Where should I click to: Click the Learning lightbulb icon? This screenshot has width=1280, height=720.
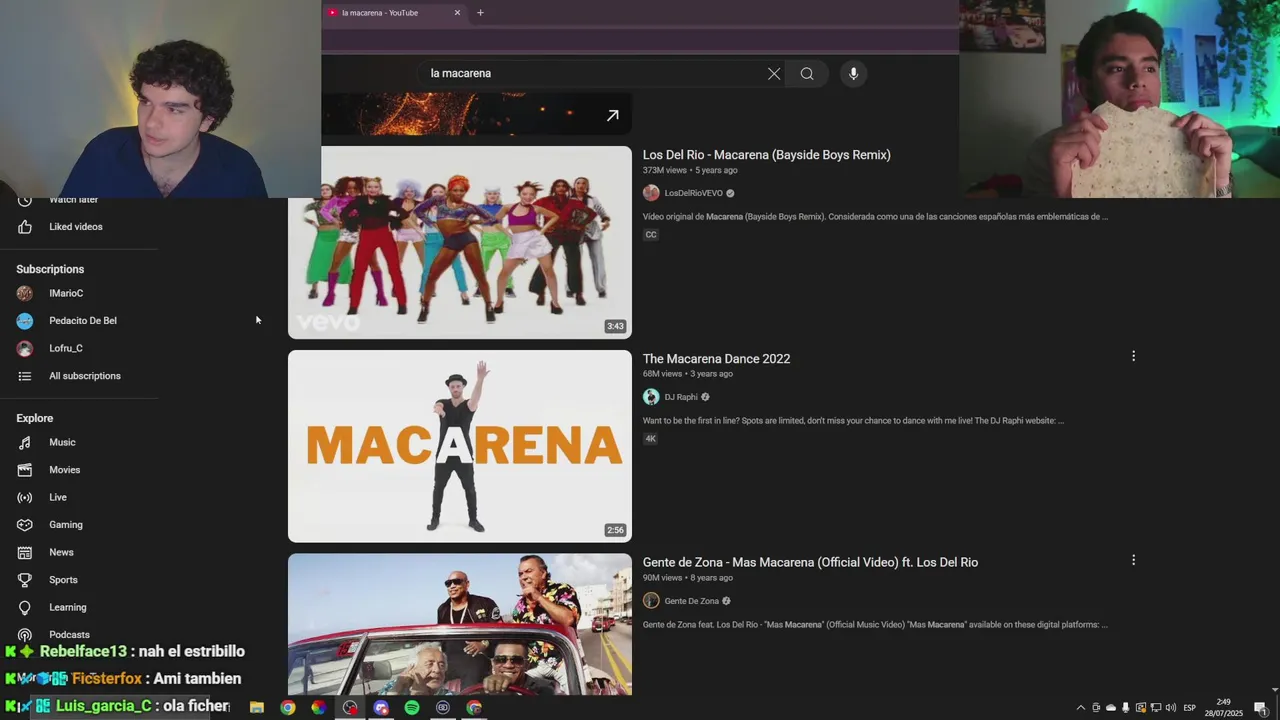coord(25,607)
